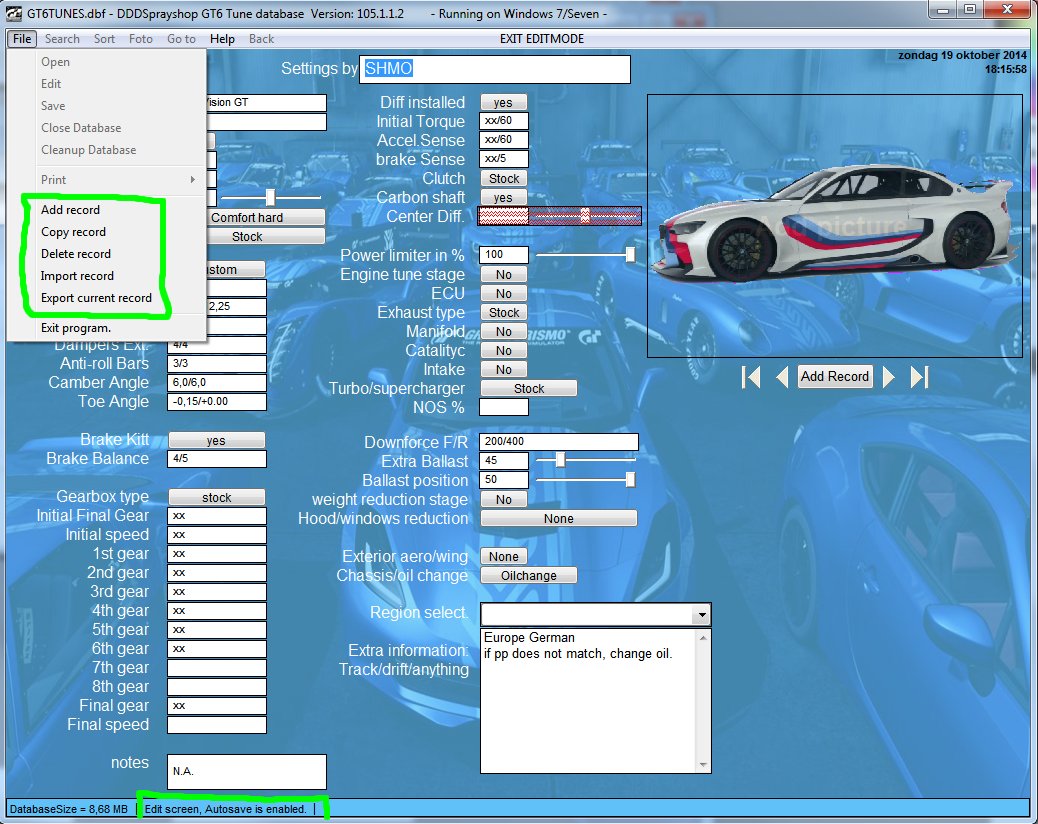Cycle the Turbo/supercharger Stock selector
This screenshot has height=824, width=1038.
[x=528, y=389]
